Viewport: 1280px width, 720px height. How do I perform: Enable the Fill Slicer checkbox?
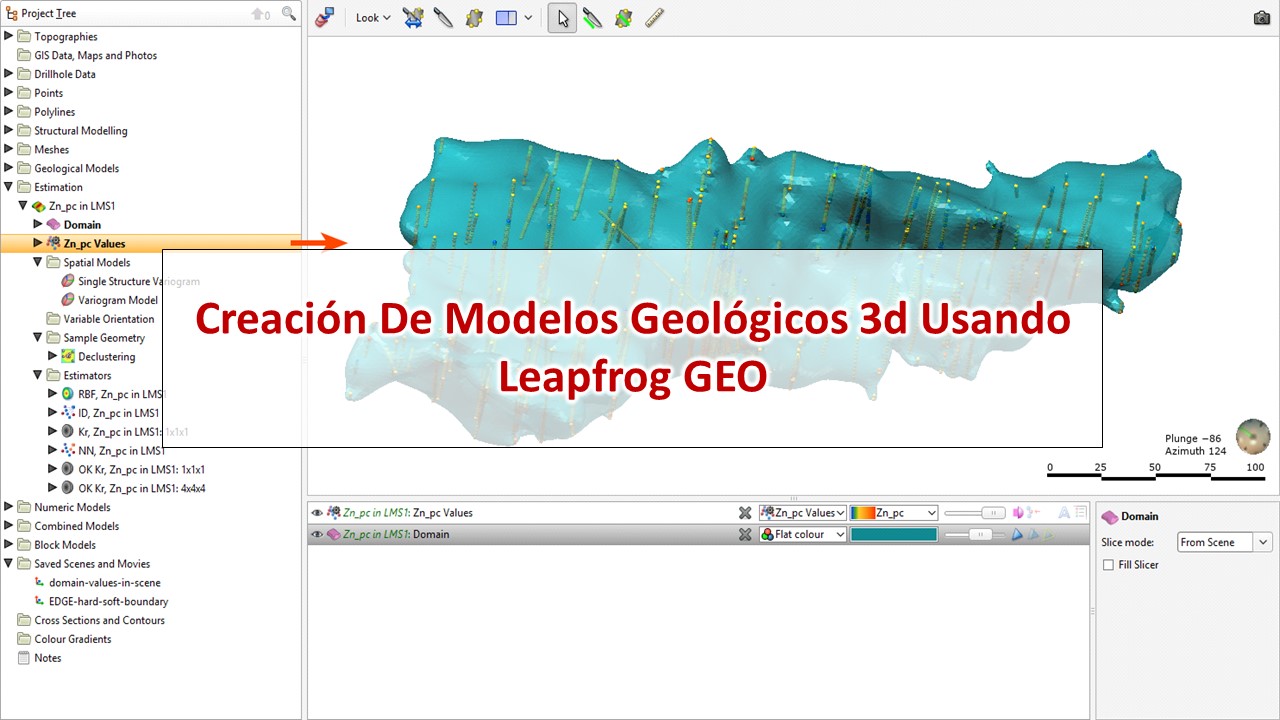pyautogui.click(x=1108, y=565)
